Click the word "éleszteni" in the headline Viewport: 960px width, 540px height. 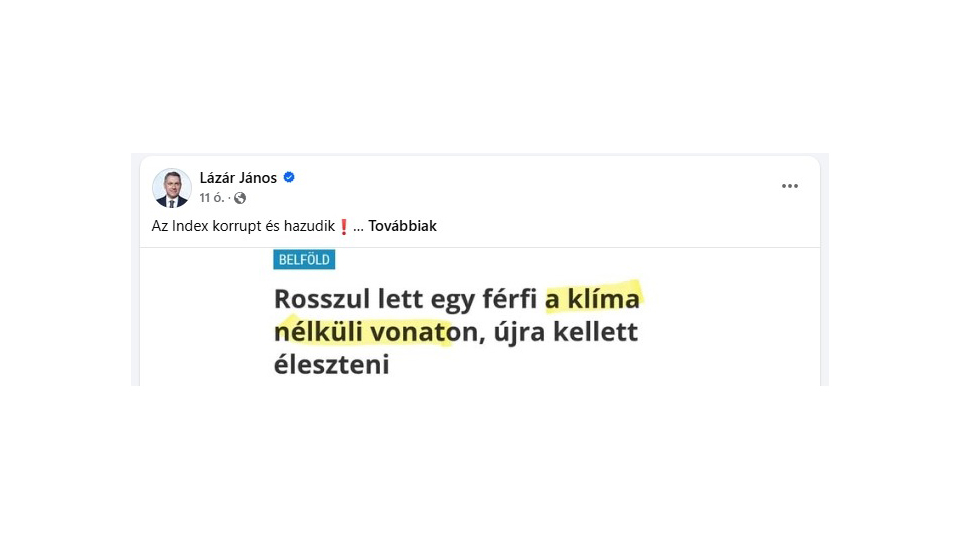[331, 366]
